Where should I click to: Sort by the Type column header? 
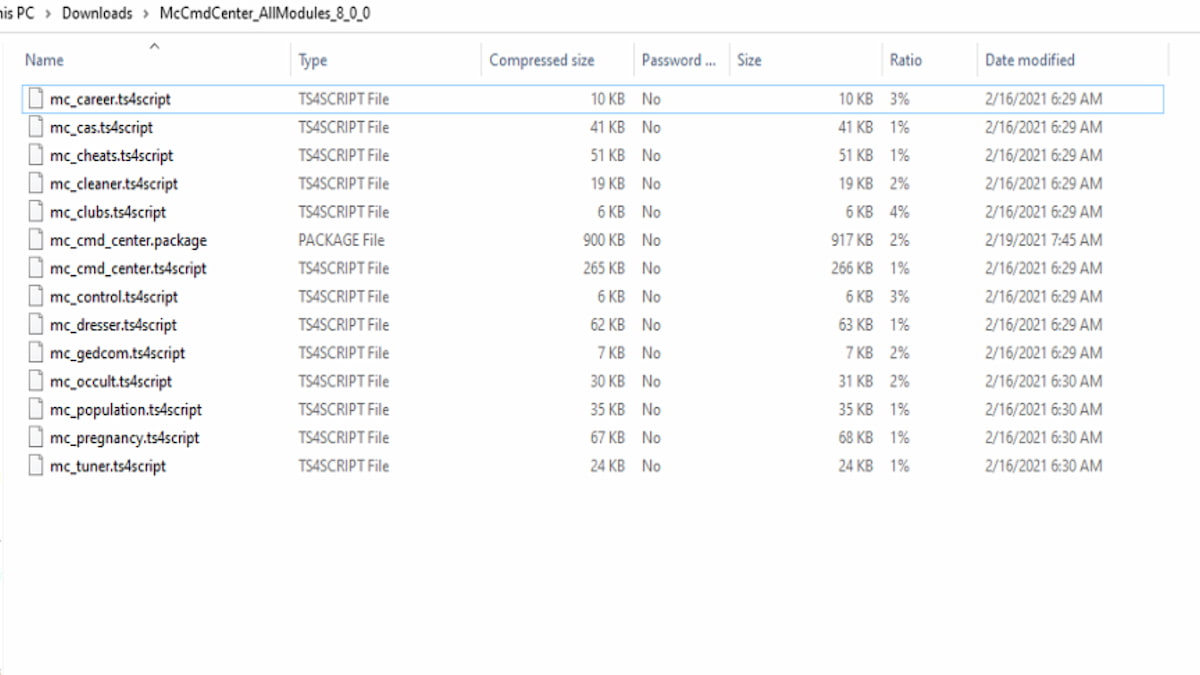point(313,60)
